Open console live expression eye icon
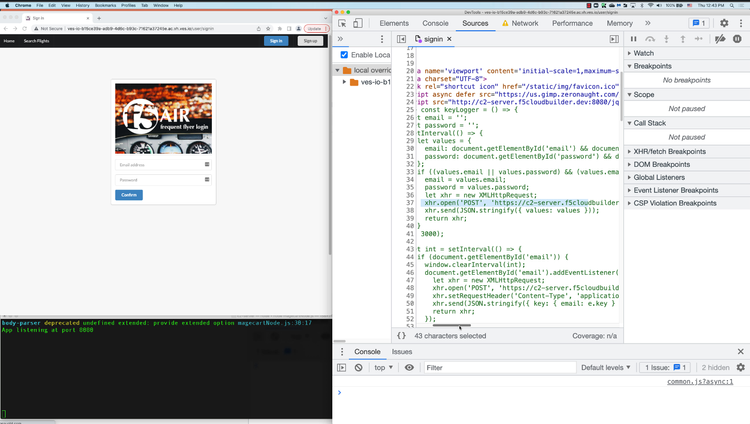 point(409,368)
